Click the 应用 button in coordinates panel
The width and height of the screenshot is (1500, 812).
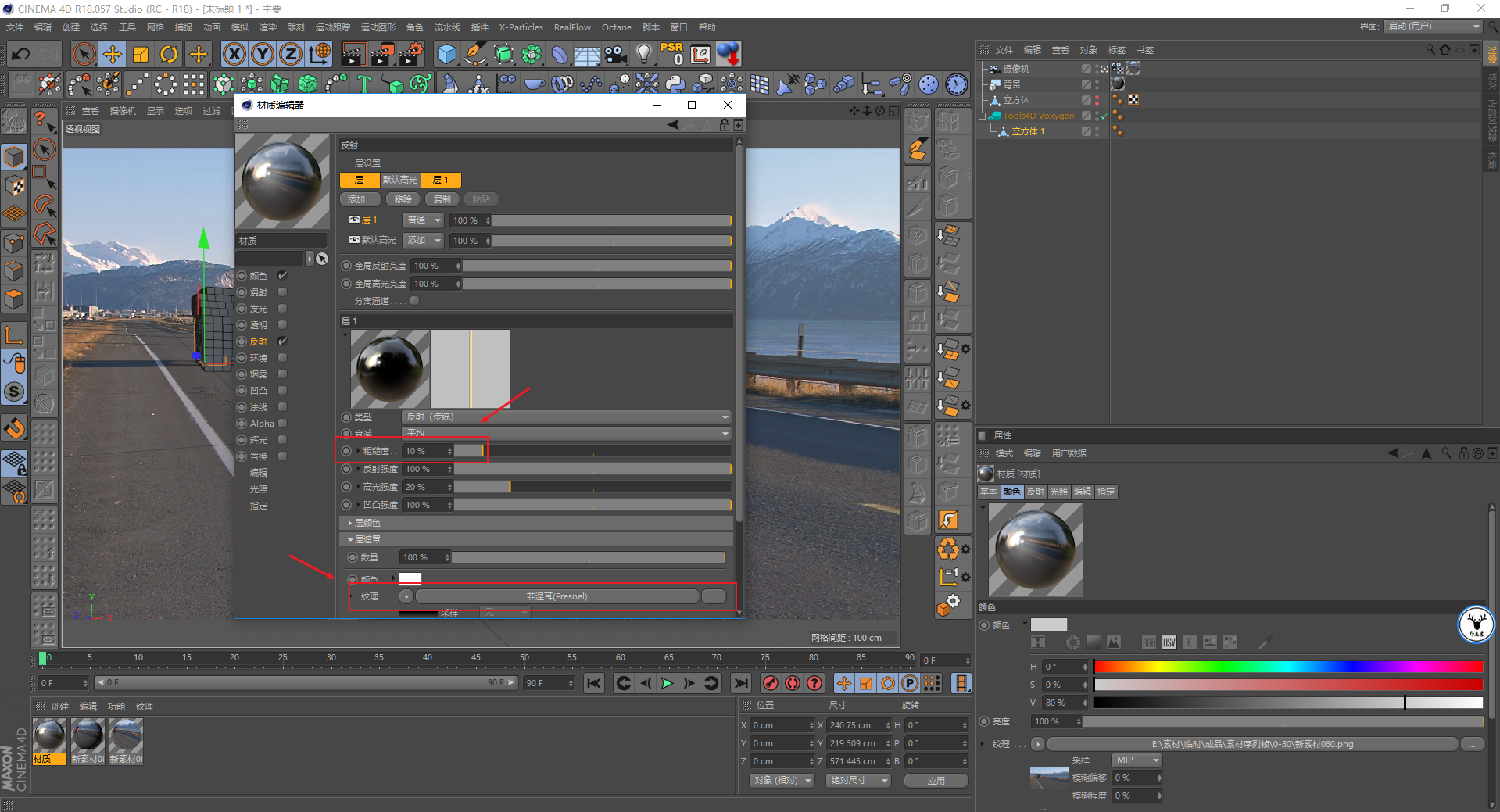click(x=936, y=781)
